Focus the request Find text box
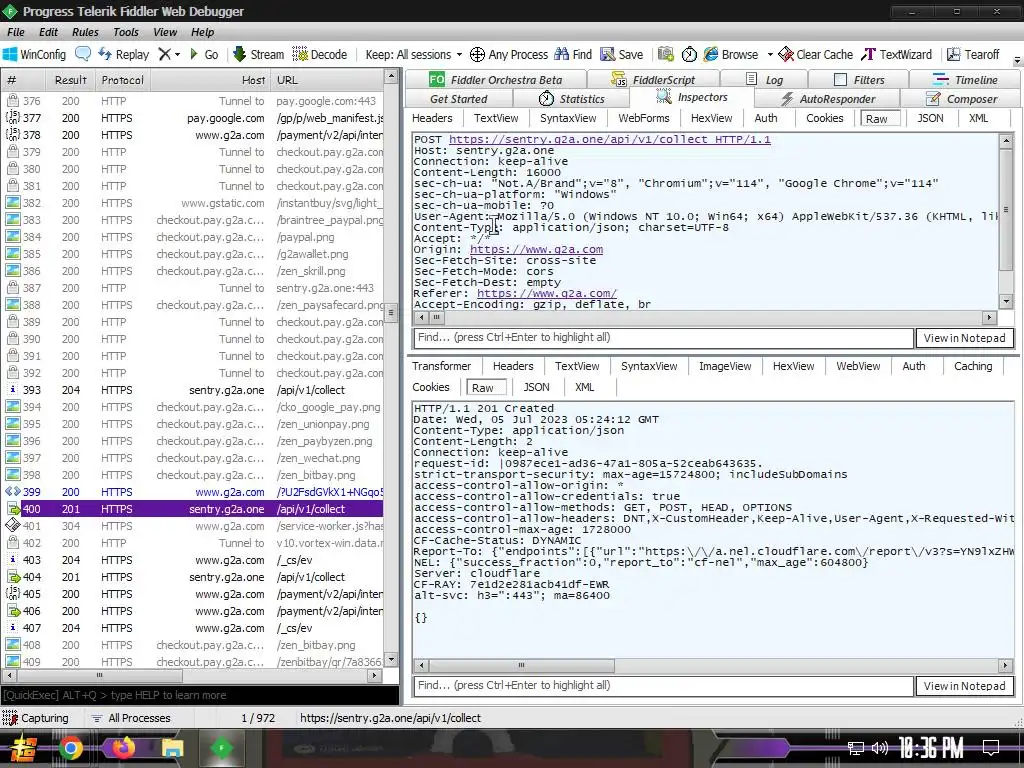The width and height of the screenshot is (1024, 768). (664, 338)
